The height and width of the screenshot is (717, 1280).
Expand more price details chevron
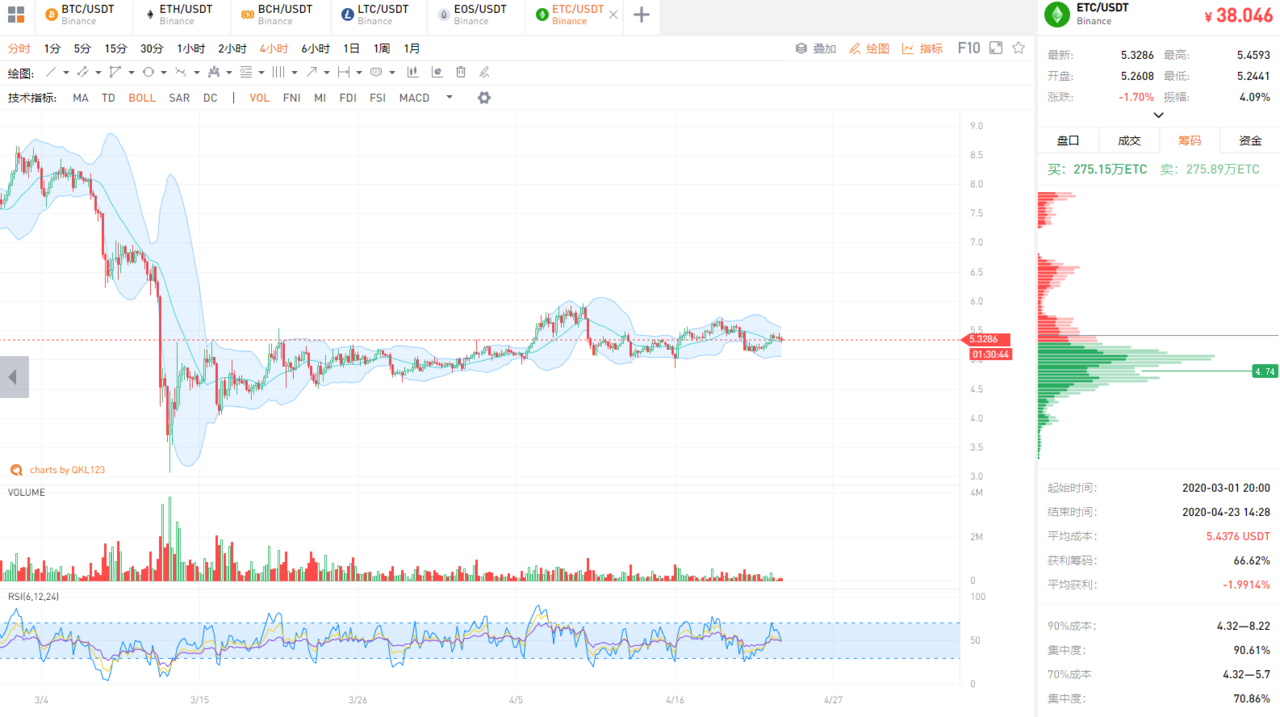1158,115
